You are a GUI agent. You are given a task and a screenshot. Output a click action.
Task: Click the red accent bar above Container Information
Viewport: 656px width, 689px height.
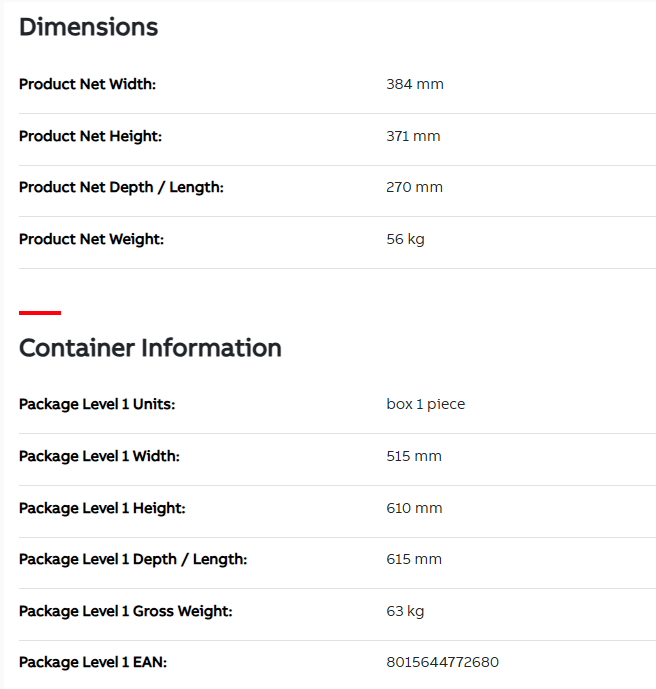click(x=40, y=313)
